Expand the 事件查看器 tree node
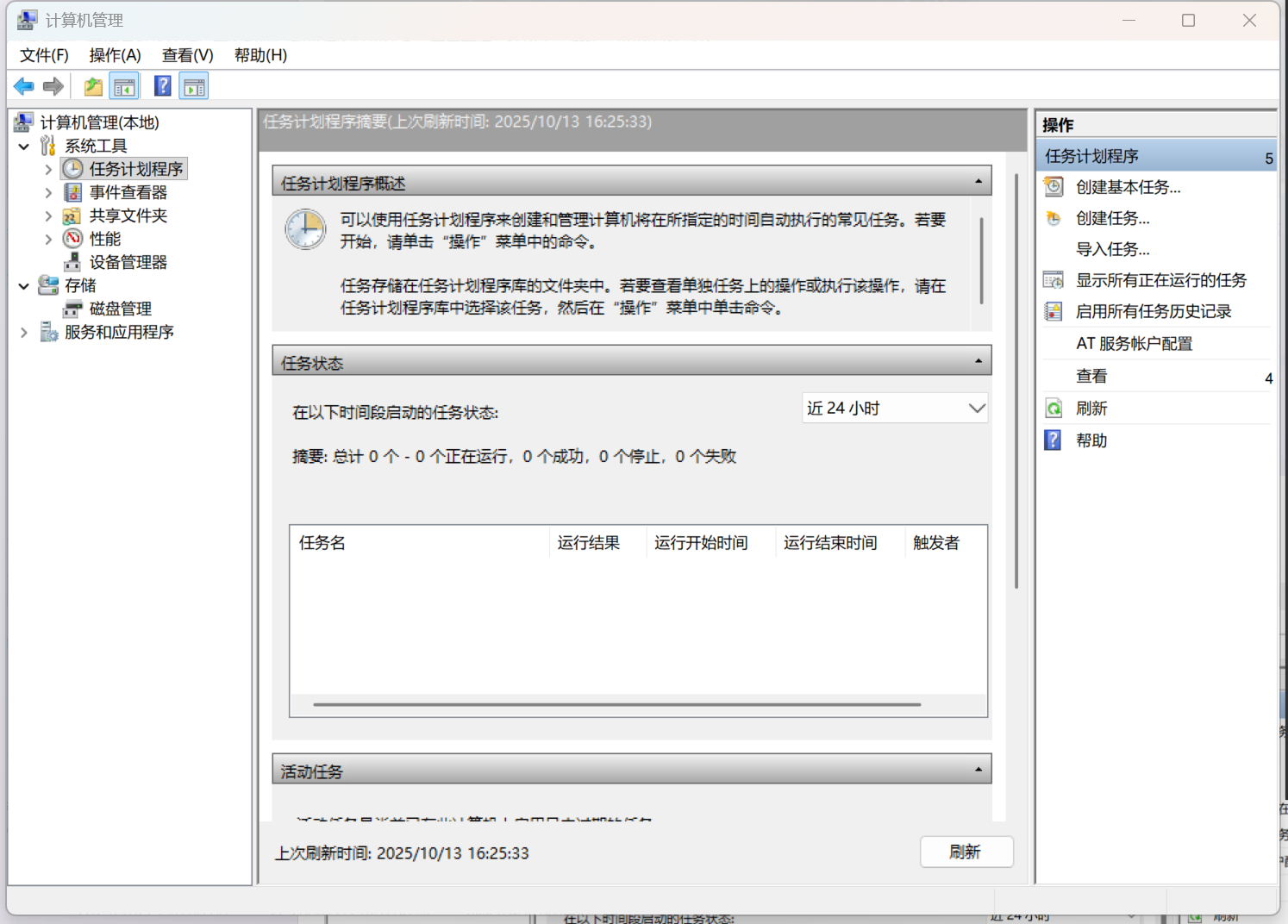This screenshot has height=924, width=1288. pos(49,191)
